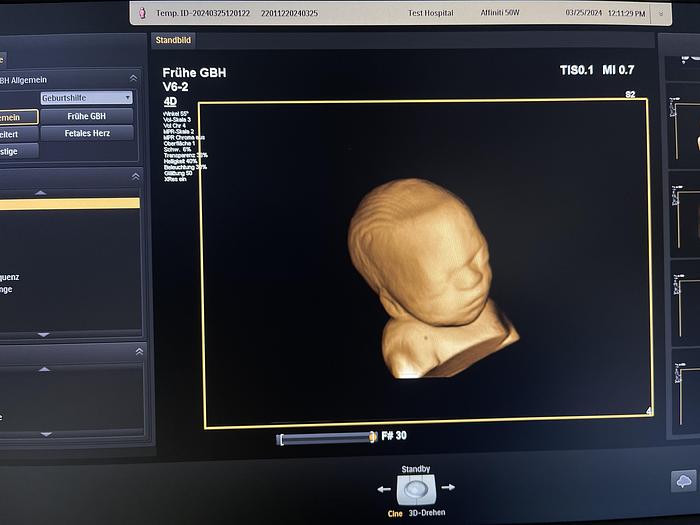Open the third thumbnail in right strip
Viewport: 700px width, 525px height.
[685, 215]
